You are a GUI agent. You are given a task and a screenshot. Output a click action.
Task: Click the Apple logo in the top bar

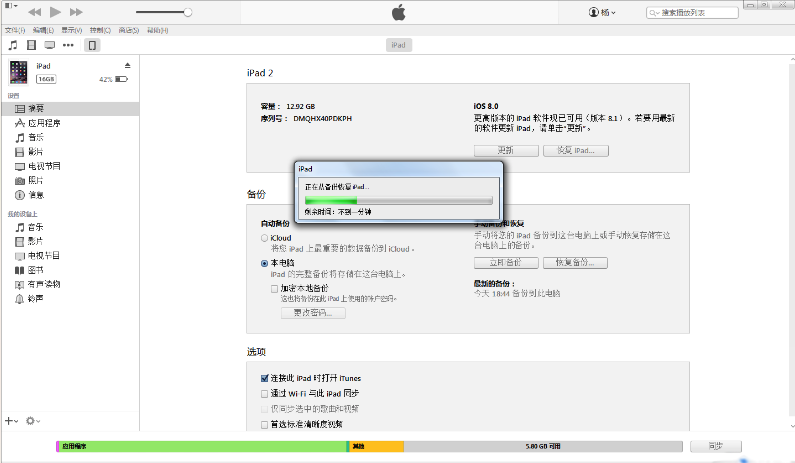[x=399, y=12]
